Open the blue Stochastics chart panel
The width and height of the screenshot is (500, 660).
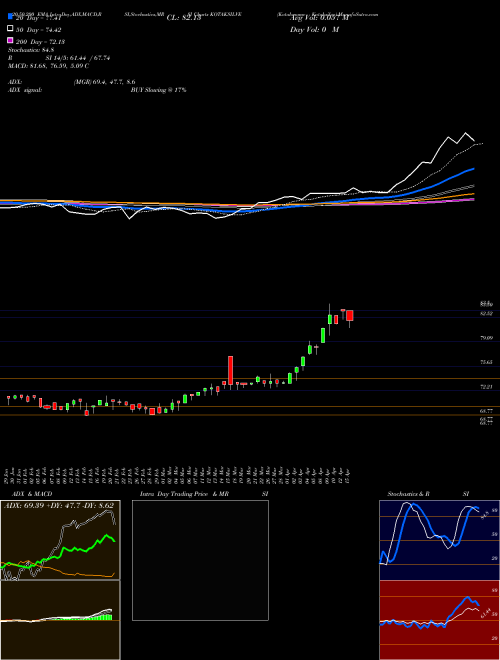[x=439, y=540]
